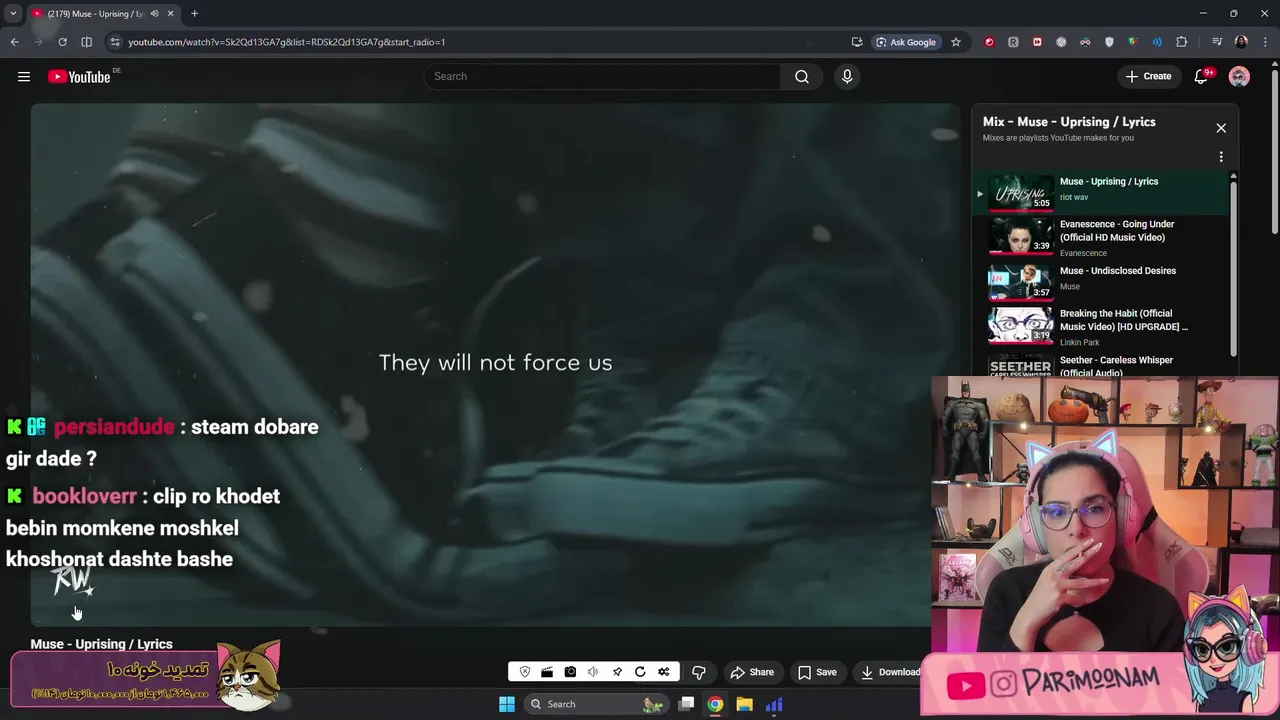Open the Windows Start menu
Viewport: 1280px width, 720px height.
[507, 704]
